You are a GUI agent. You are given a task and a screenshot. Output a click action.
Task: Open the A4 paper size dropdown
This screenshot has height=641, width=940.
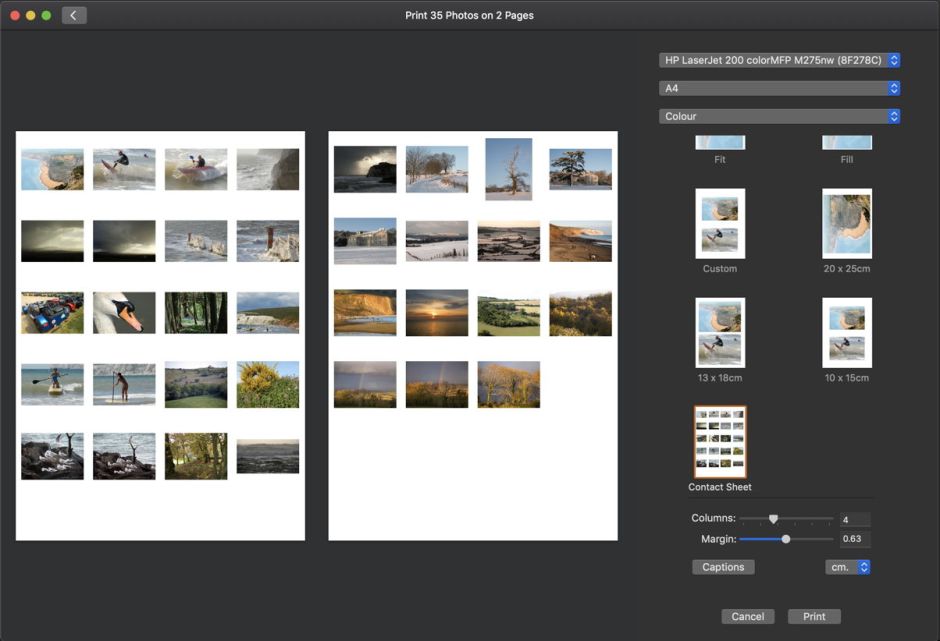779,88
